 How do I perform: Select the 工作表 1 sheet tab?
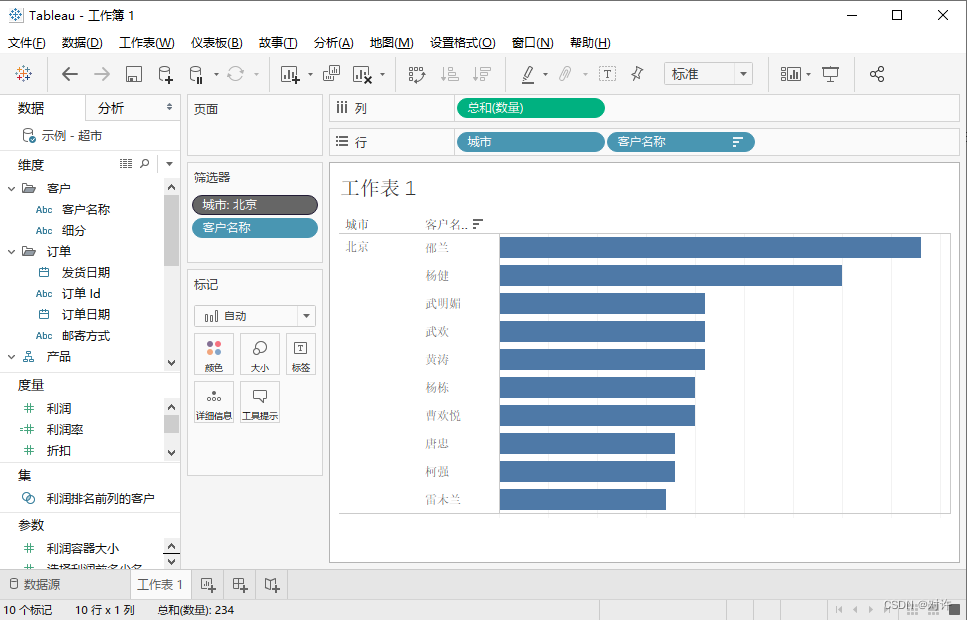[x=160, y=584]
